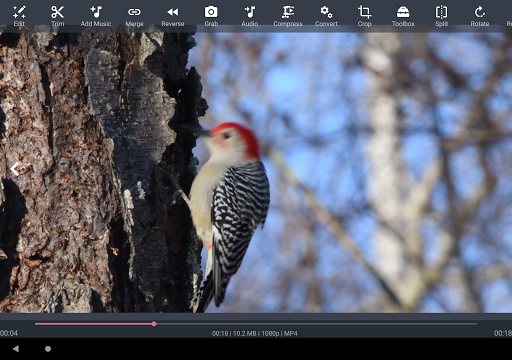512x360 pixels.
Task: Choose the Split tool
Action: (x=441, y=16)
